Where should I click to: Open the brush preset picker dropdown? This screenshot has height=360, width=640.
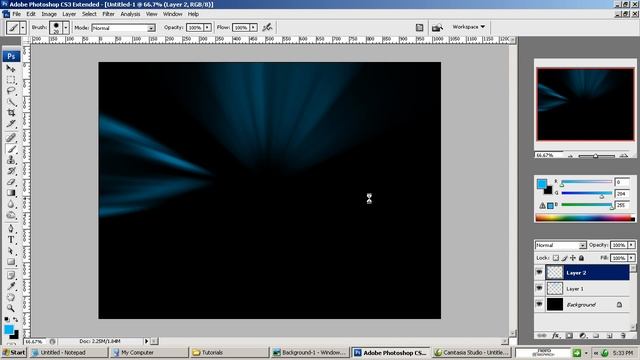(x=66, y=28)
